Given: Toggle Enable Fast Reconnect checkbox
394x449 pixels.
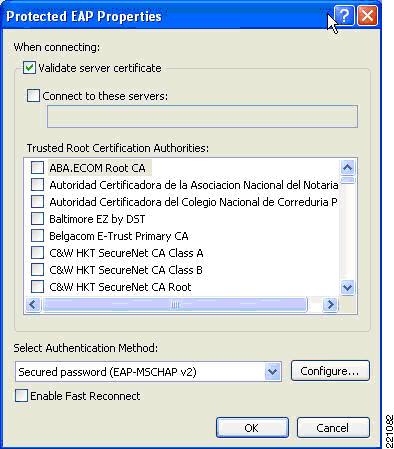Looking at the screenshot, I should click(x=21, y=396).
